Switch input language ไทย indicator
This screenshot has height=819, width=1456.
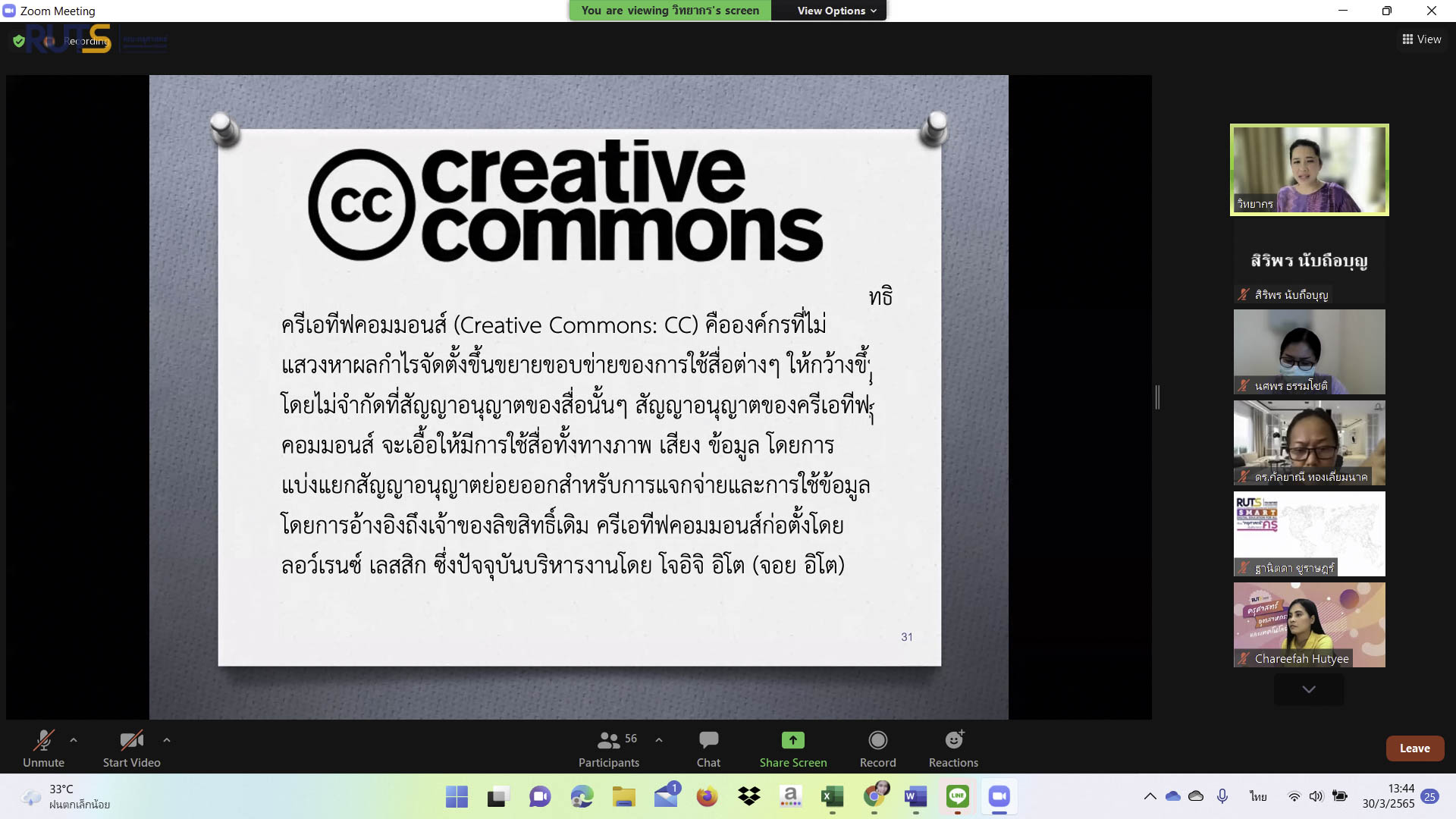(x=1258, y=796)
